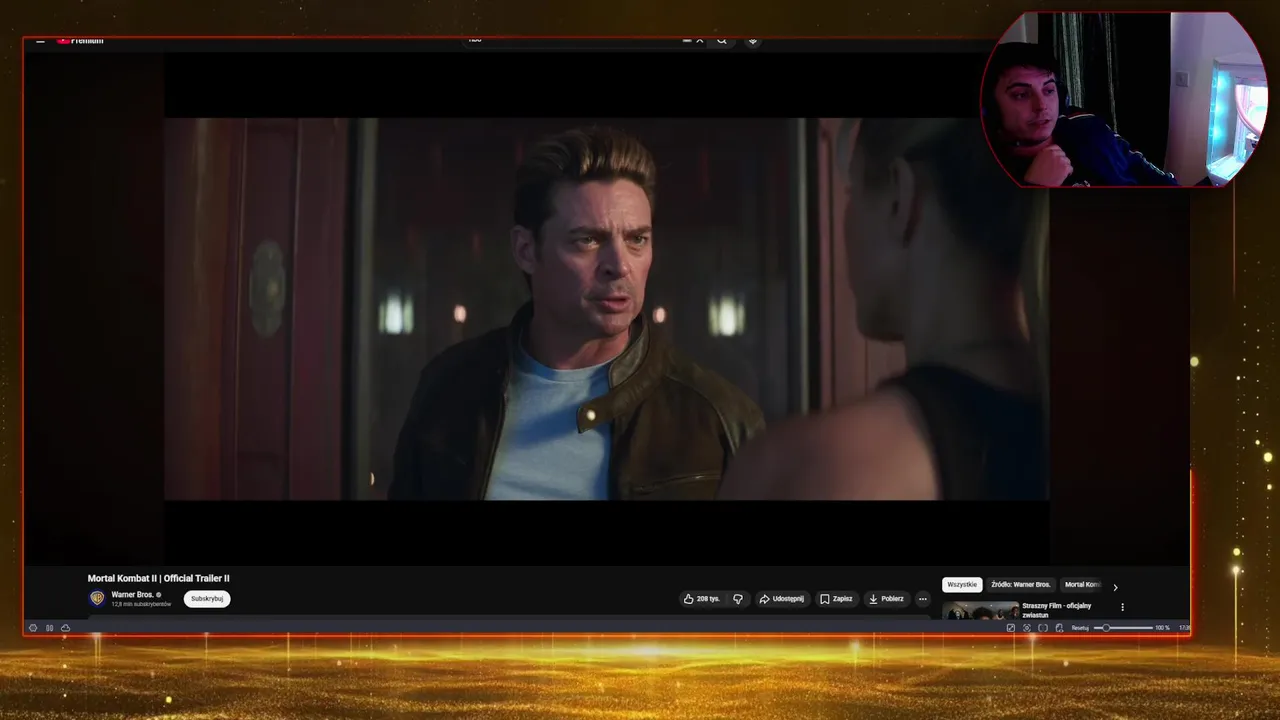Adjust the page zoom slider
Screen dimensions: 1280x720
pos(1123,628)
